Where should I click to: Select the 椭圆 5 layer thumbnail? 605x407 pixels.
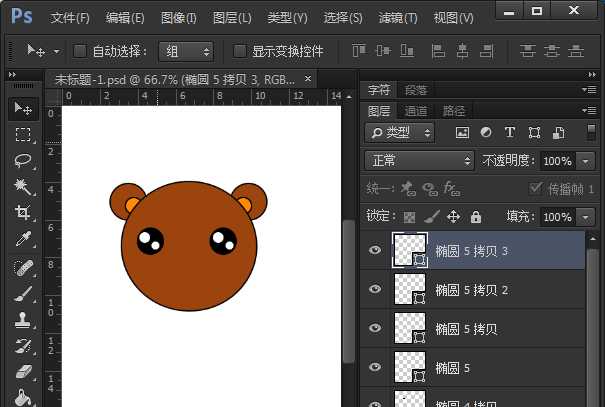pyautogui.click(x=408, y=367)
